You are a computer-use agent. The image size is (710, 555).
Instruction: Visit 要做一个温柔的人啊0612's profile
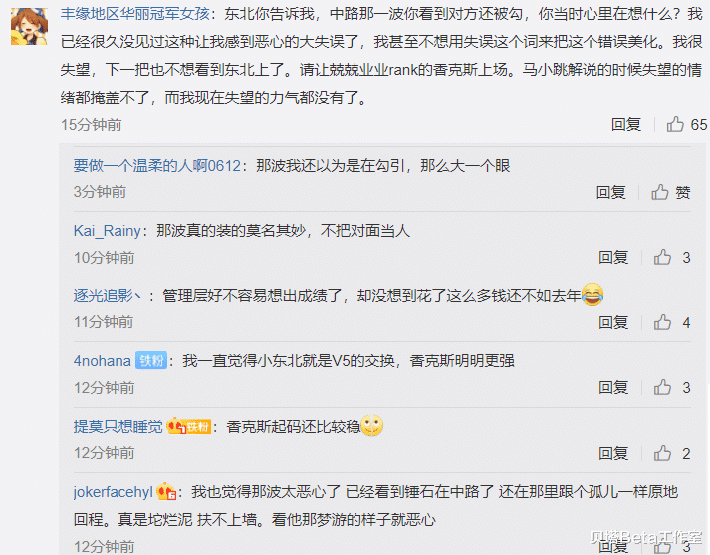157,166
